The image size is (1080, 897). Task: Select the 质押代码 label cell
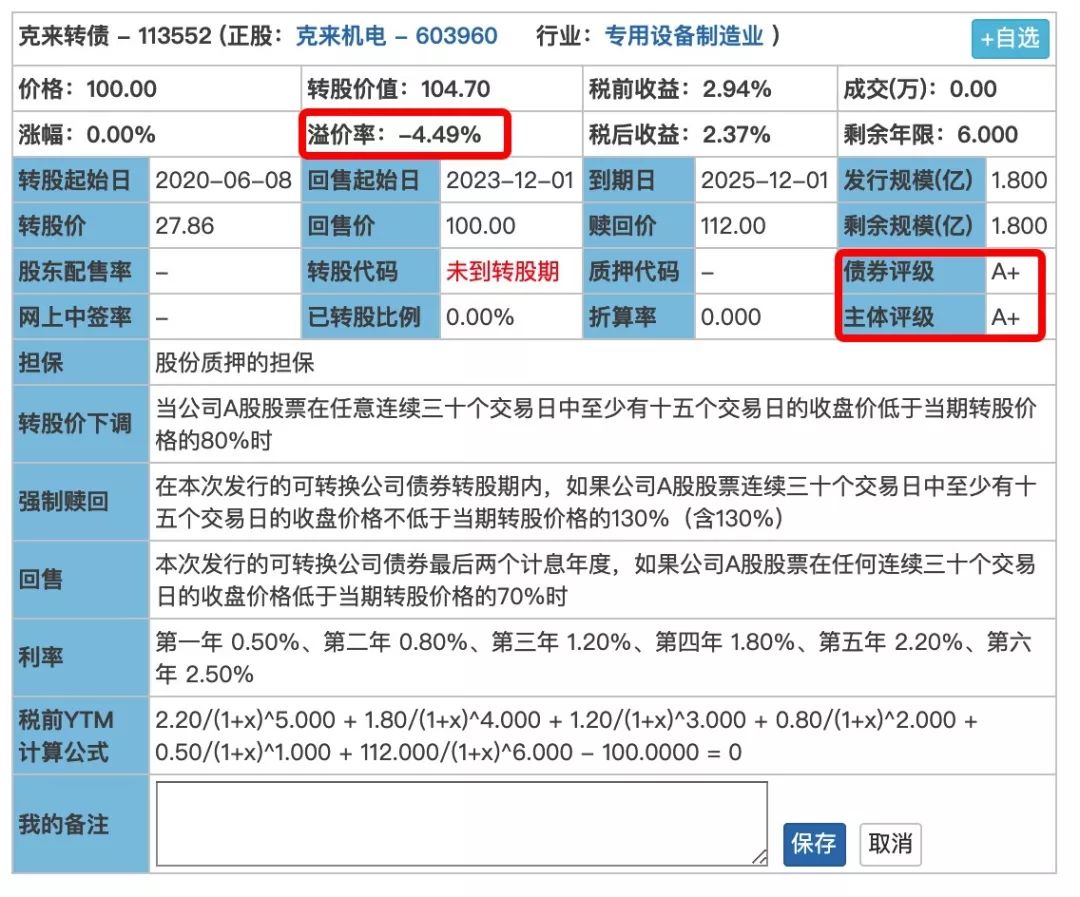[638, 271]
